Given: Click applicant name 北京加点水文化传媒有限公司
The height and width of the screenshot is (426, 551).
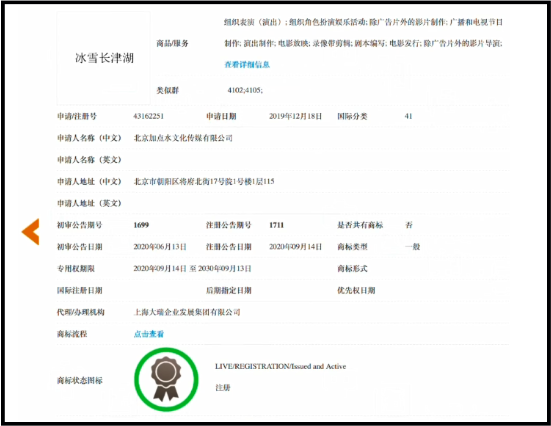Looking at the screenshot, I should pyautogui.click(x=183, y=138).
